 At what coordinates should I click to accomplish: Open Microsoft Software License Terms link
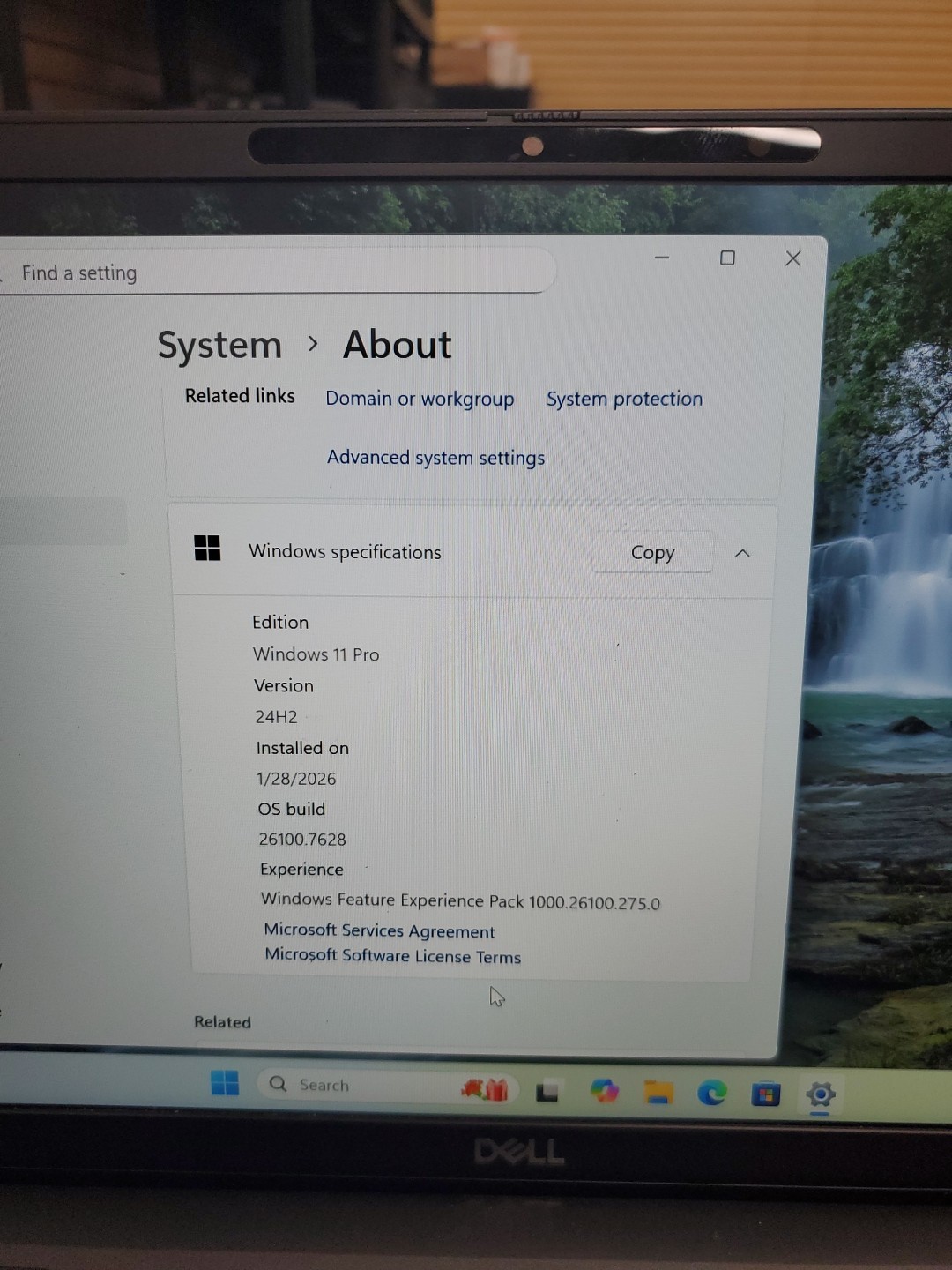coord(392,955)
